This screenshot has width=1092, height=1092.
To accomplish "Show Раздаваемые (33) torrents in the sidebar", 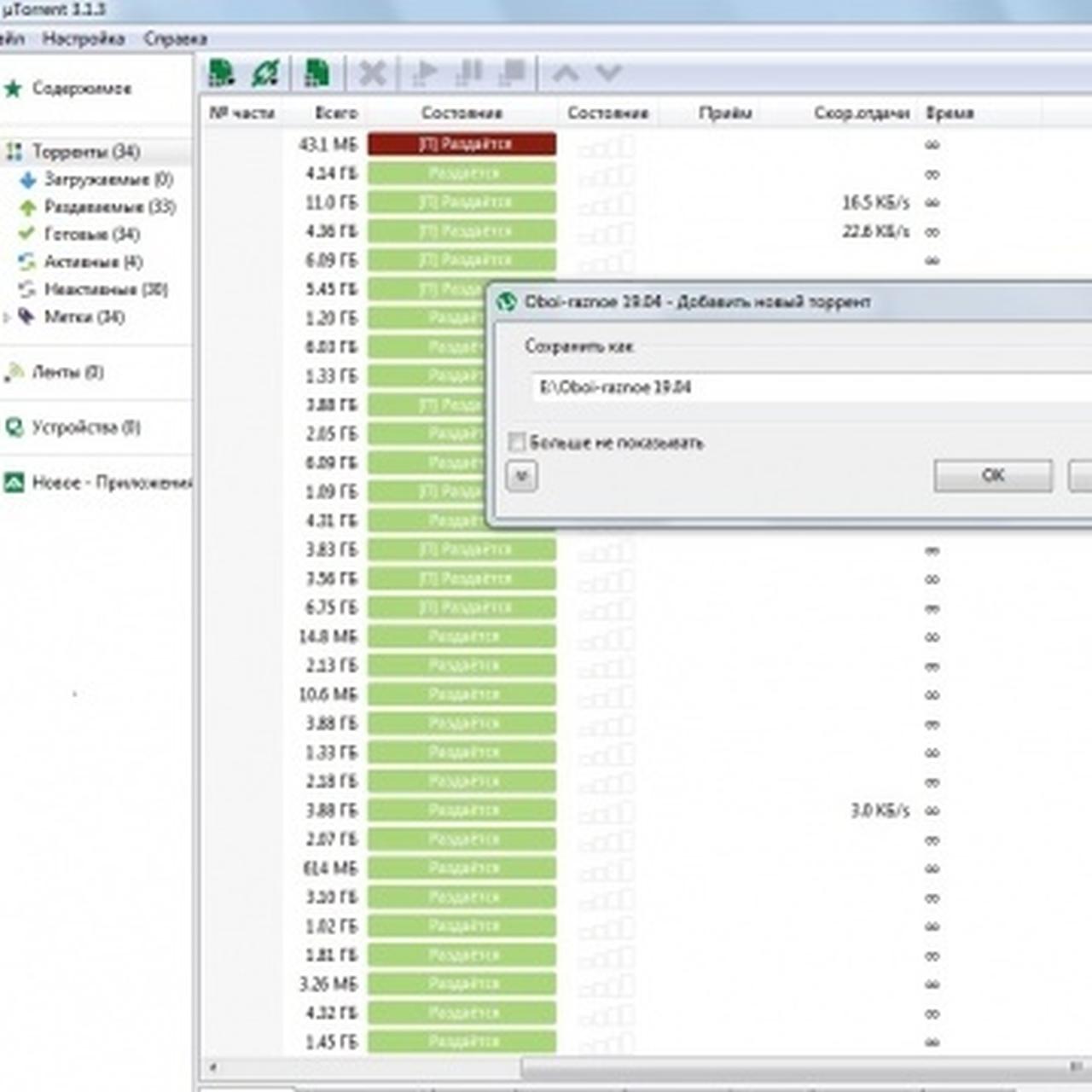I will point(109,206).
